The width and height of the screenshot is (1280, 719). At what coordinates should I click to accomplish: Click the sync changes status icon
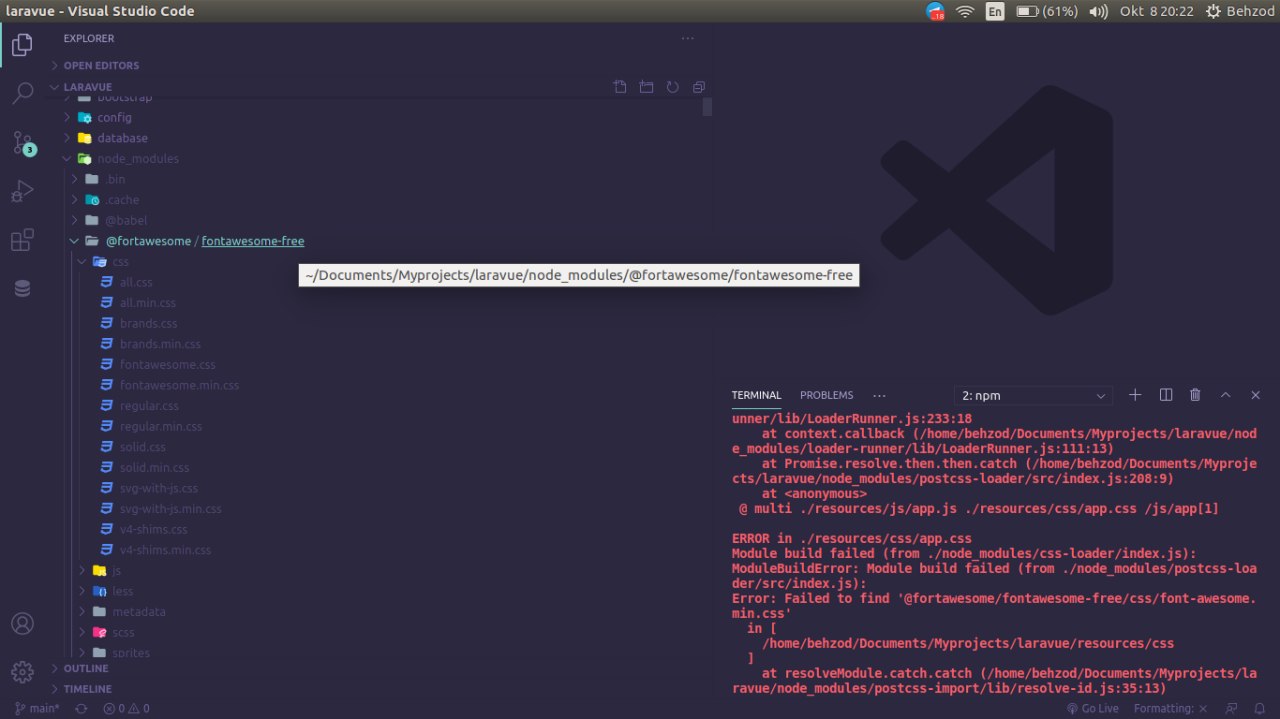81,708
